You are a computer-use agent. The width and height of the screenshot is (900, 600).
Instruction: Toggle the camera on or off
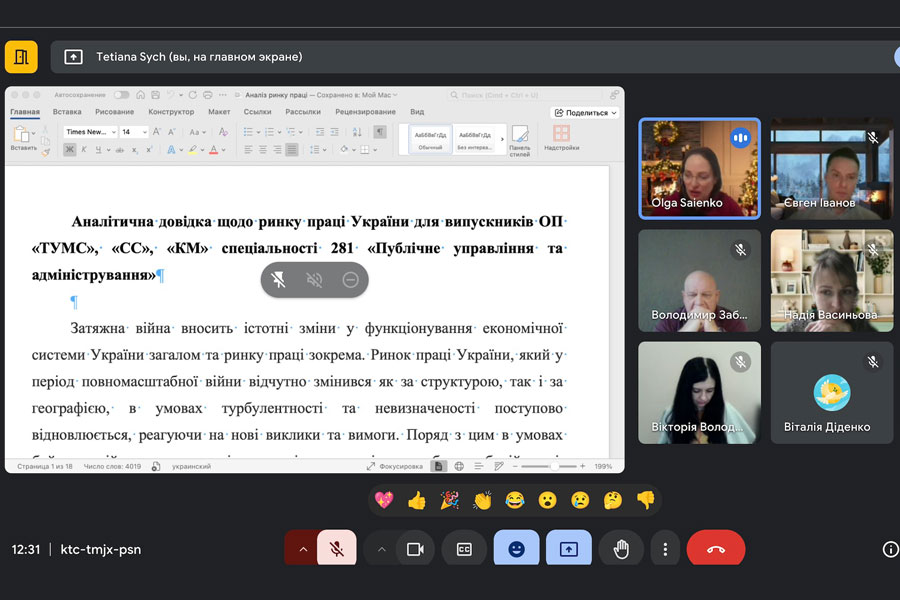[x=415, y=549]
